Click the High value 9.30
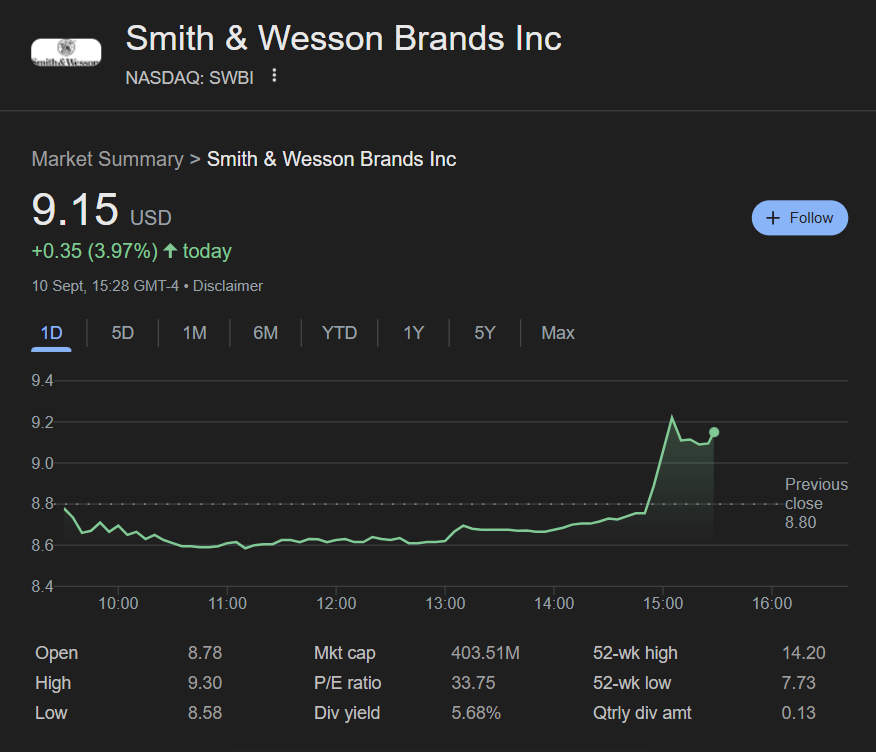 204,683
